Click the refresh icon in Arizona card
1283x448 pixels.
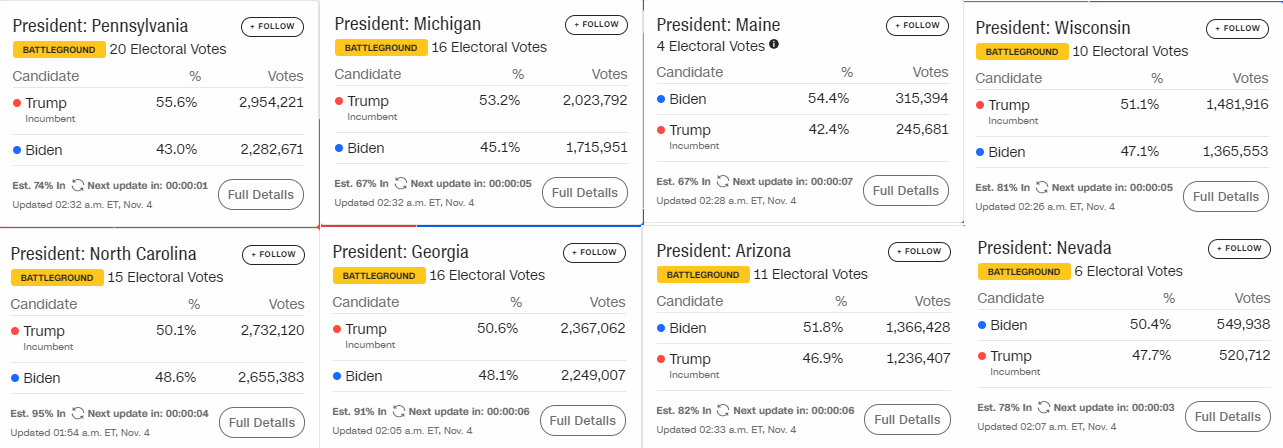tap(723, 410)
